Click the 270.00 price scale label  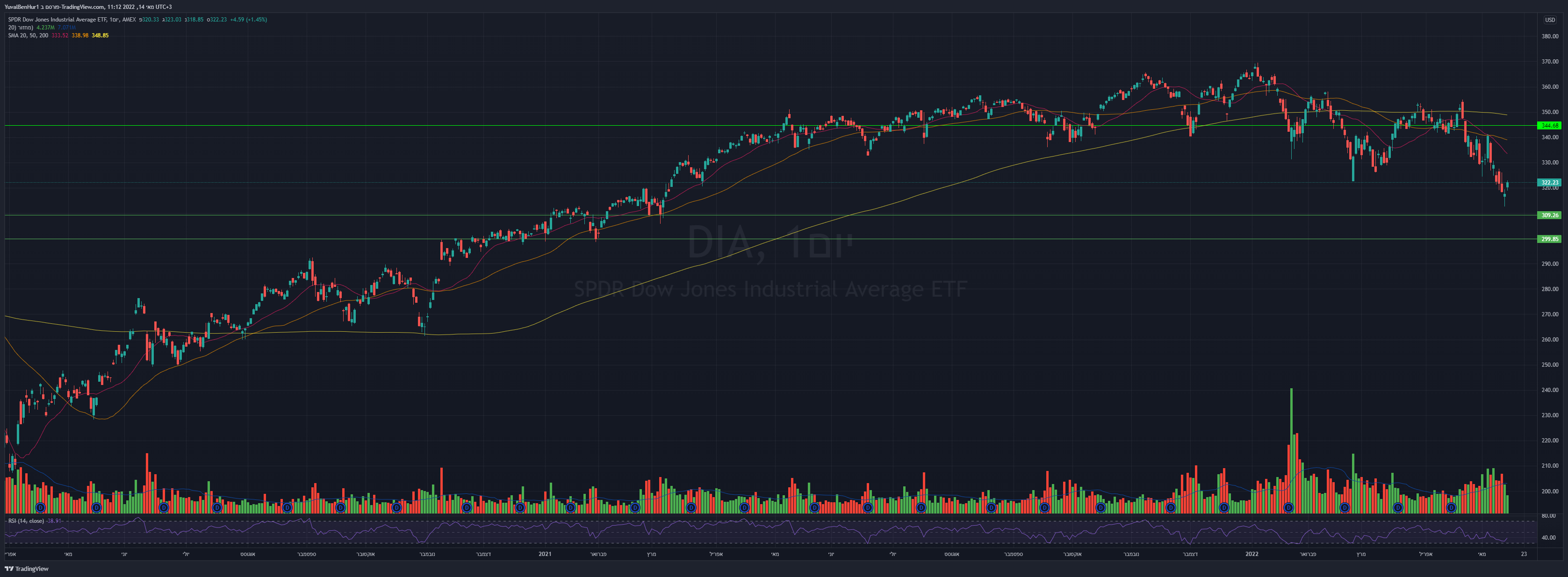click(x=1550, y=314)
